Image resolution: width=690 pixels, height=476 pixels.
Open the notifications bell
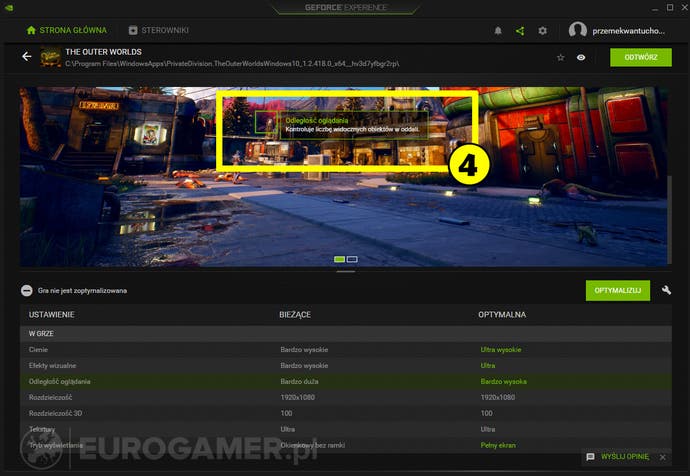coord(498,31)
